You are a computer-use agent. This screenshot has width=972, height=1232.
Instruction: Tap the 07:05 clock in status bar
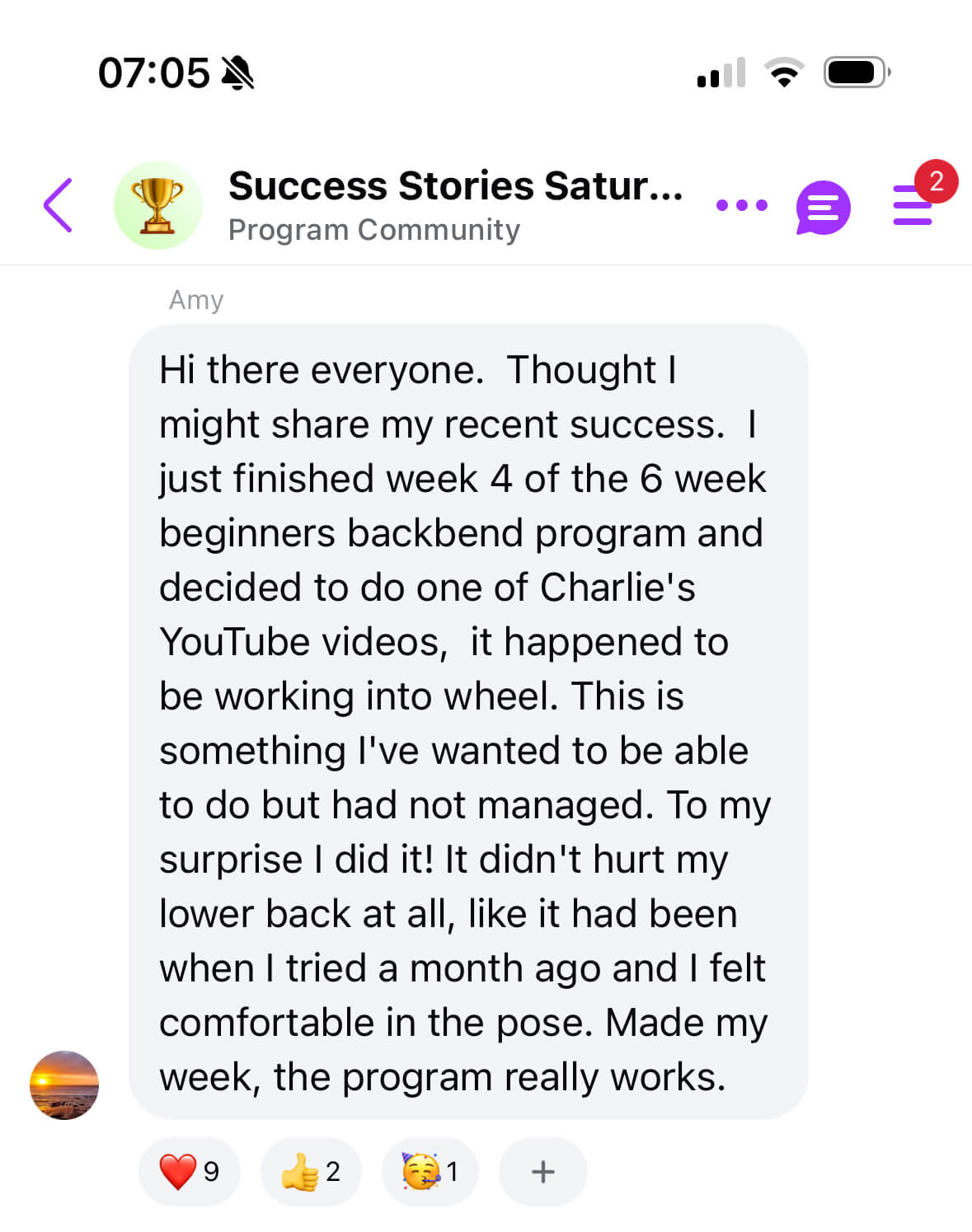coord(153,73)
